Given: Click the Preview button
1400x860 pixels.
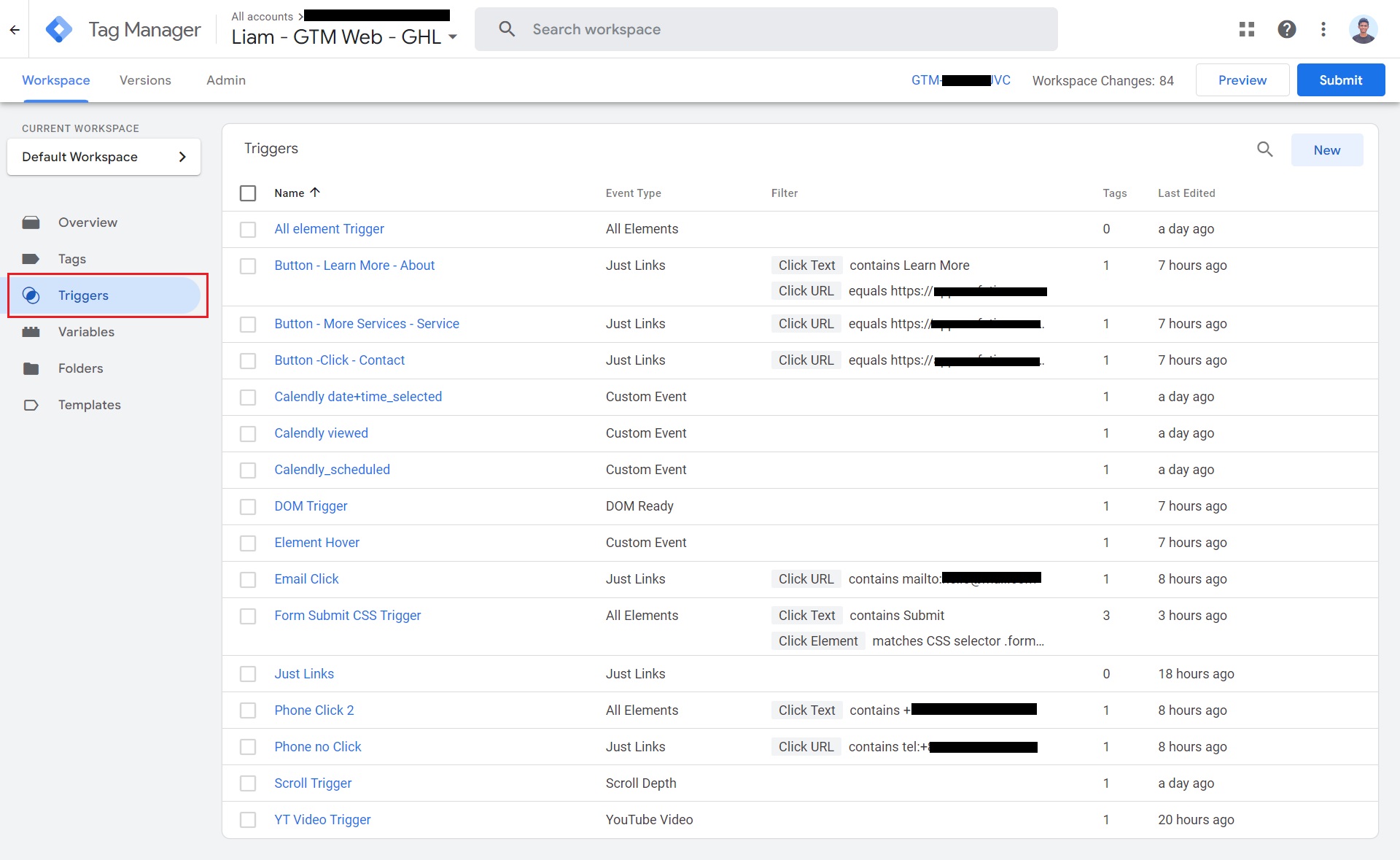Looking at the screenshot, I should point(1242,80).
